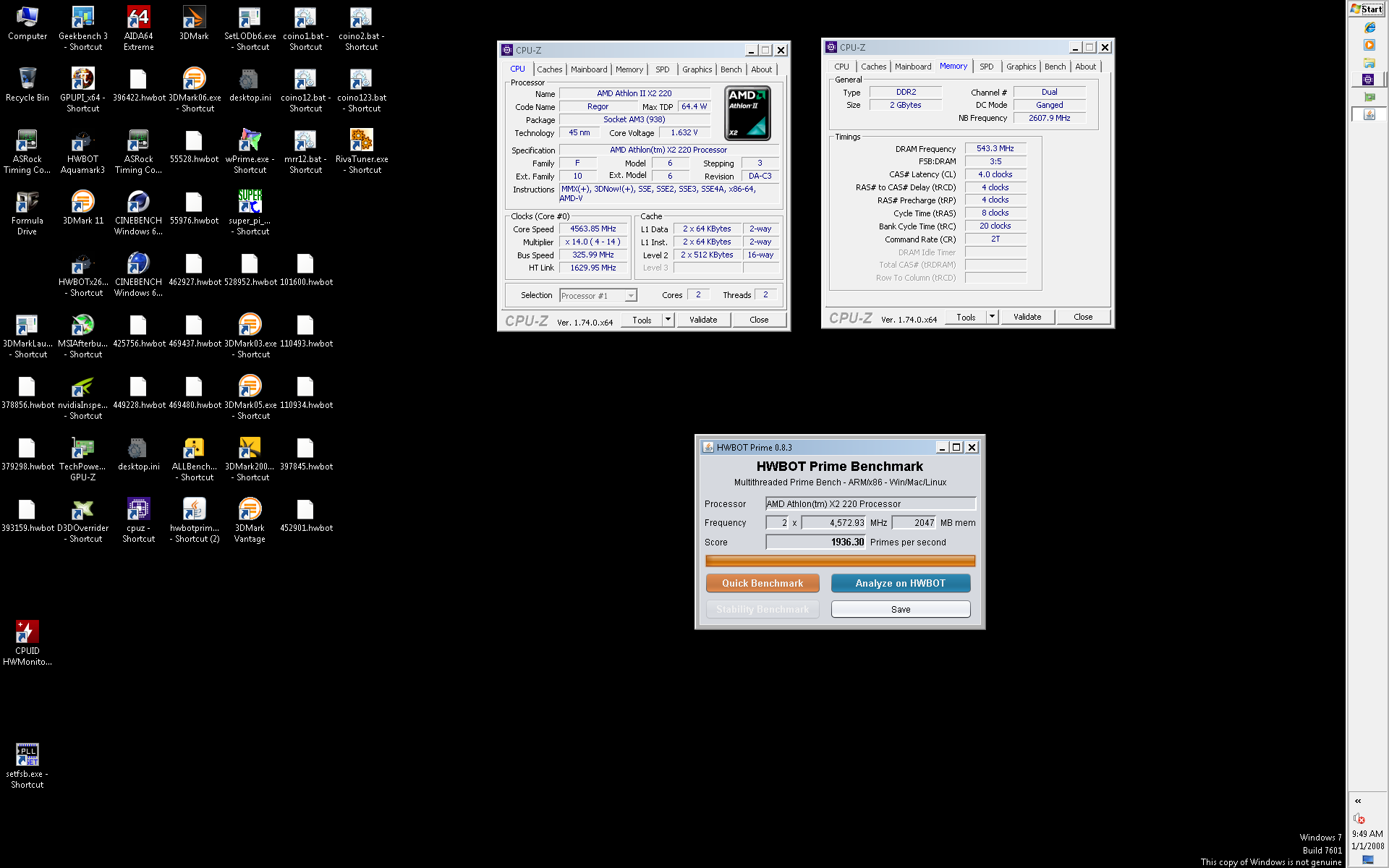Open the super_pi shortcut icon

coord(250,213)
